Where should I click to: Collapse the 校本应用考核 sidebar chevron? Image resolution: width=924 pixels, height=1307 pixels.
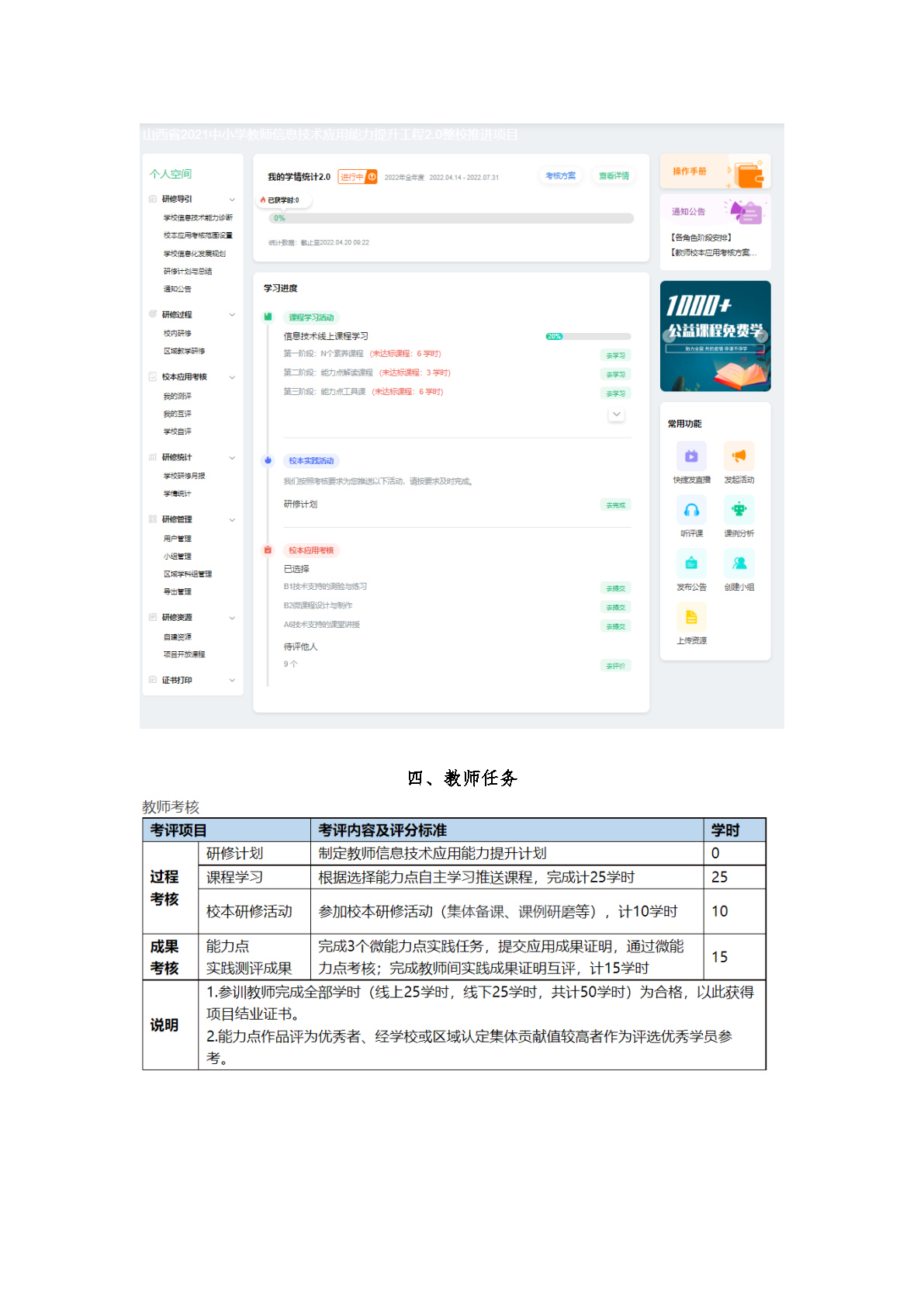pyautogui.click(x=232, y=377)
